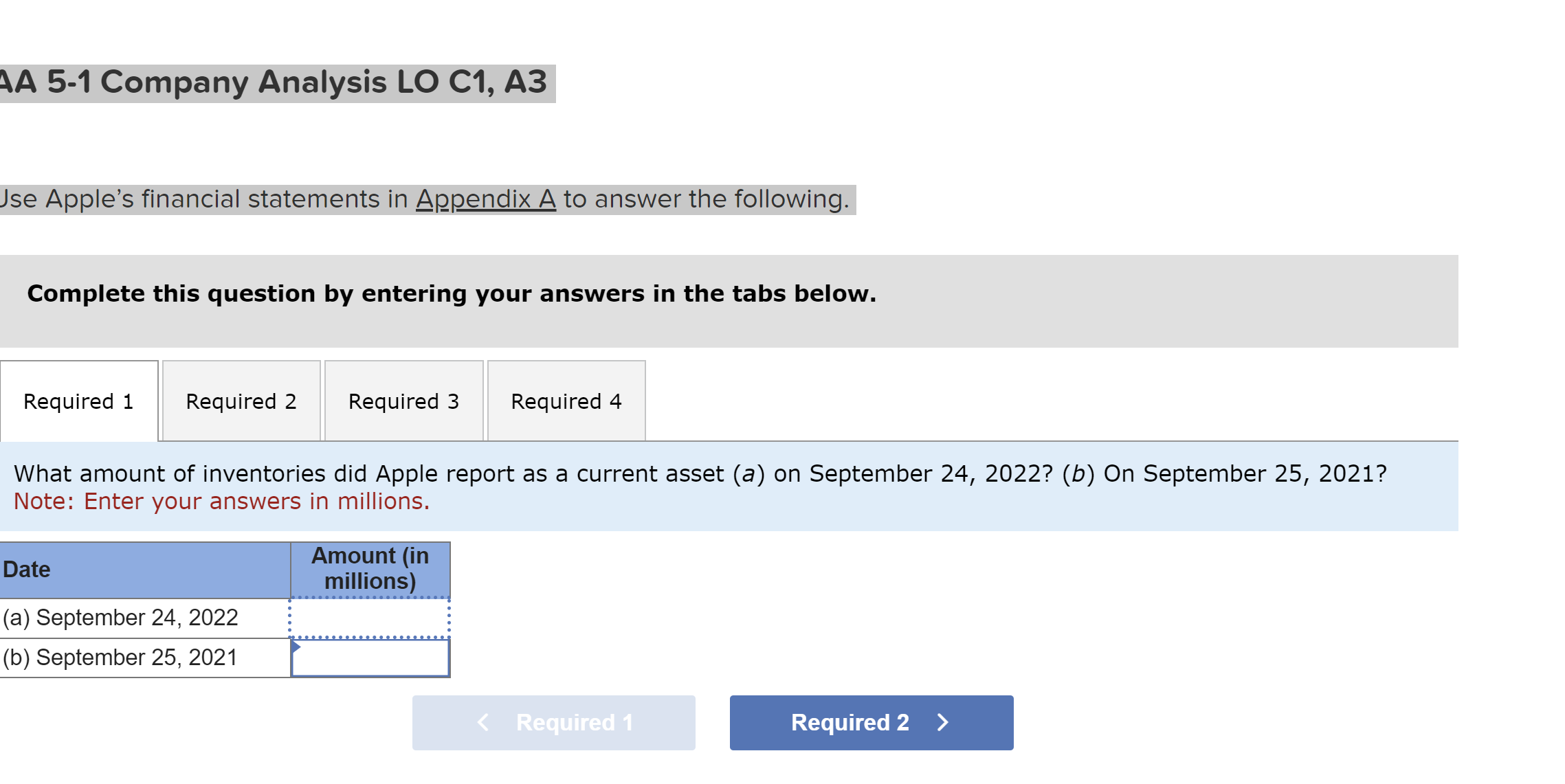Viewport: 1565px width, 784px height.
Task: Switch to the Required 3 tab
Action: point(403,401)
